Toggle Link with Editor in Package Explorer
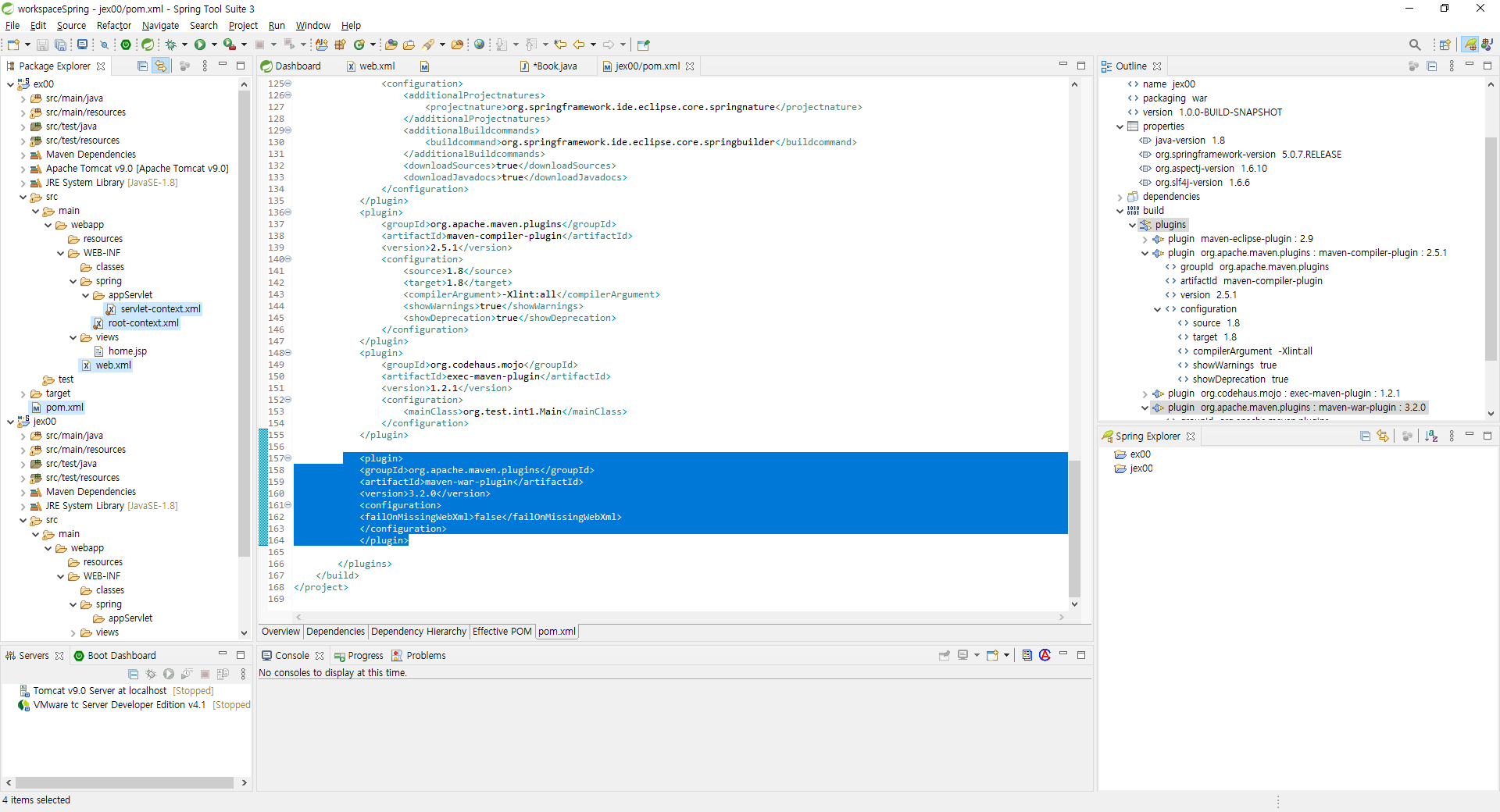 coord(160,66)
